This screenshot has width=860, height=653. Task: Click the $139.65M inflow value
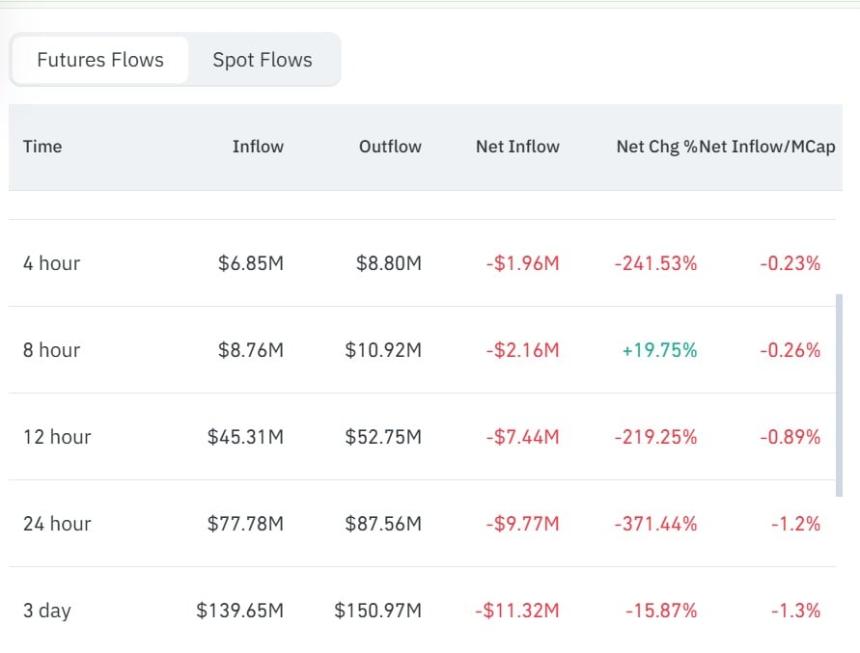point(240,610)
